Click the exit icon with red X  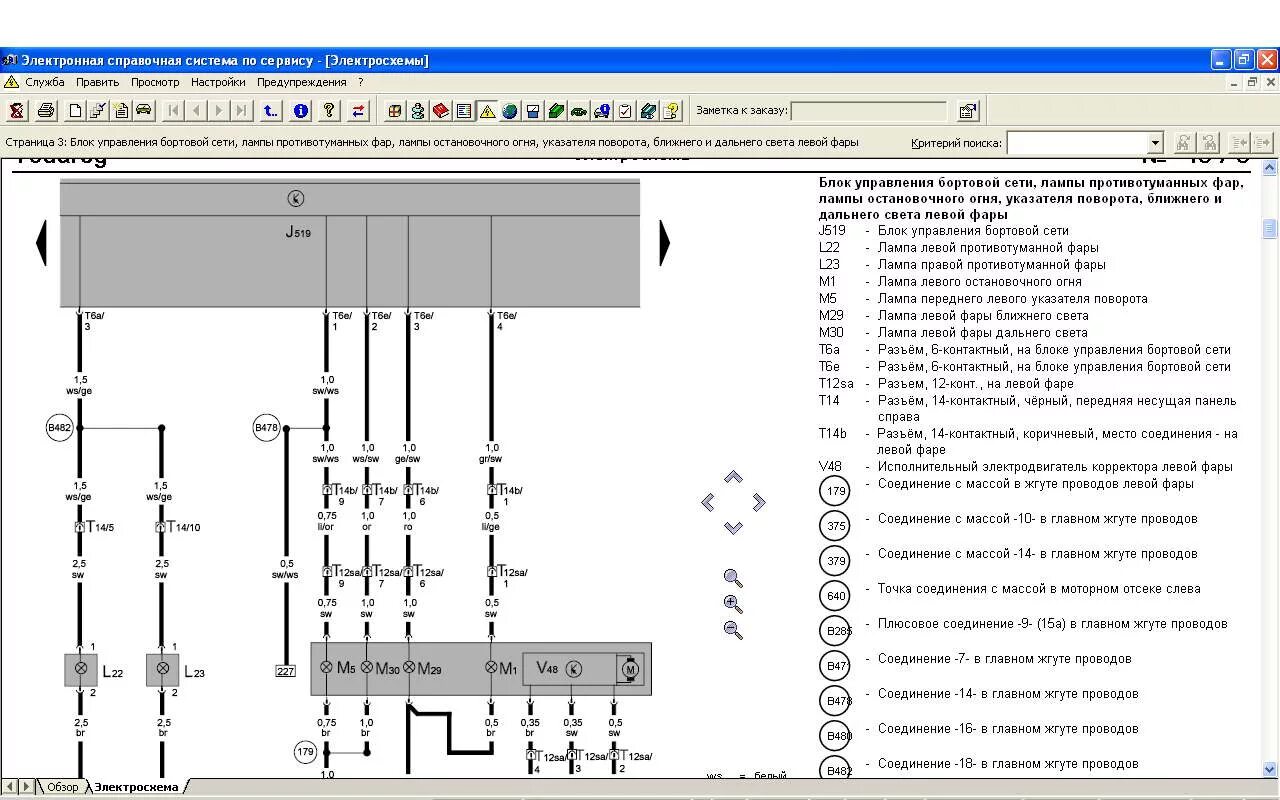[17, 111]
